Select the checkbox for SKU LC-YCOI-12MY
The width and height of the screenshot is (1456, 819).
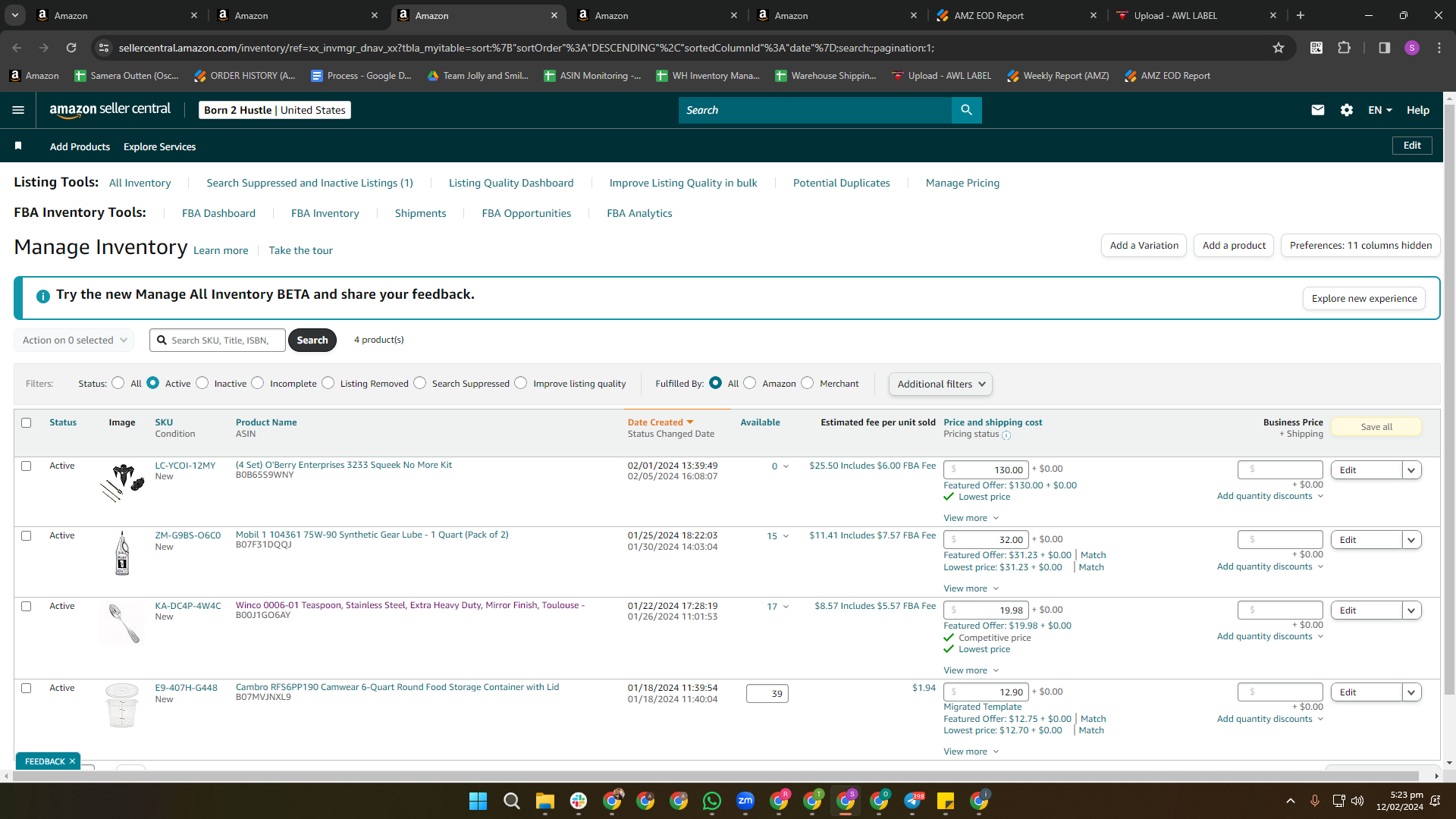click(x=27, y=466)
